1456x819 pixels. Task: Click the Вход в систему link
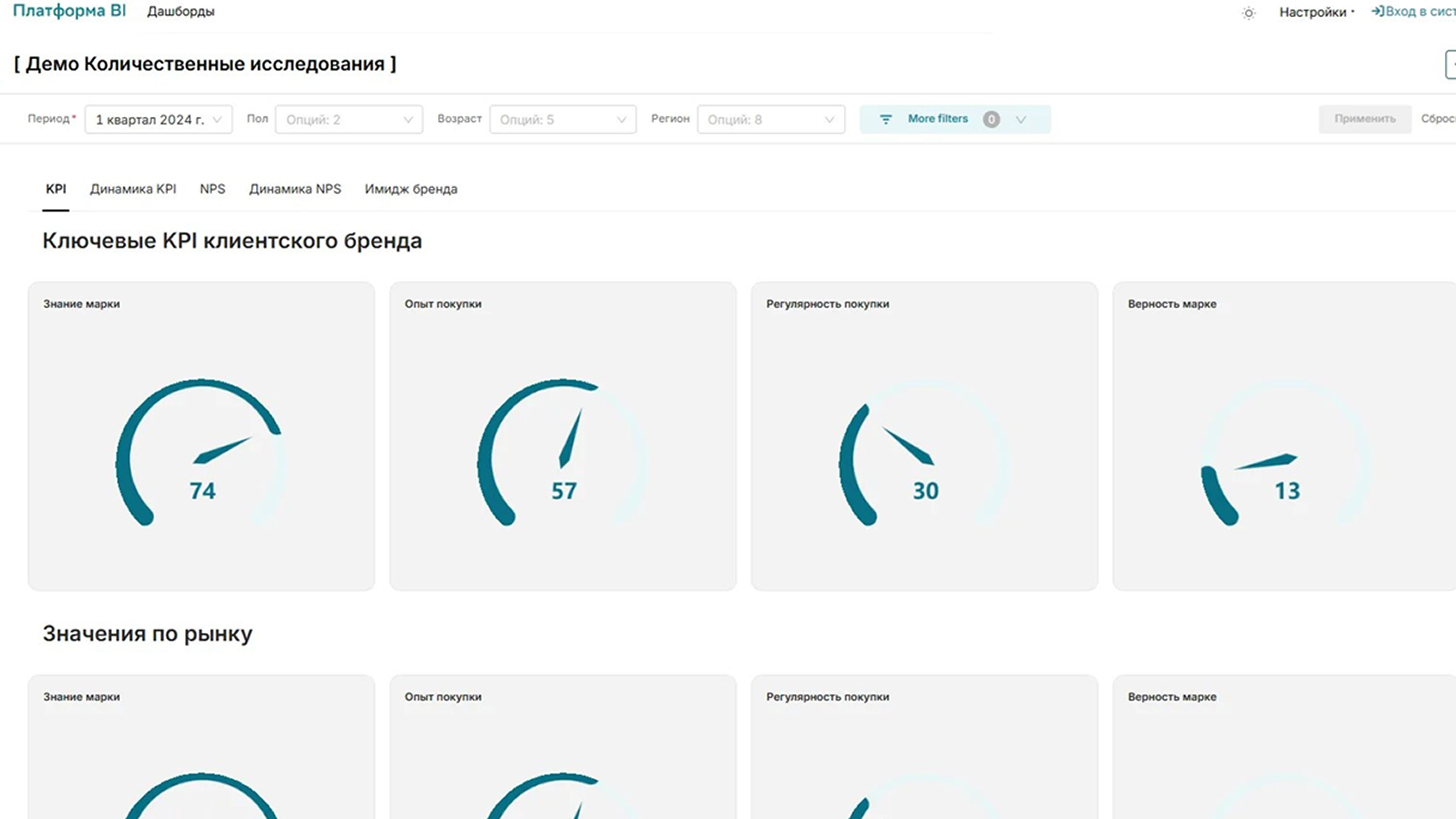coord(1414,11)
